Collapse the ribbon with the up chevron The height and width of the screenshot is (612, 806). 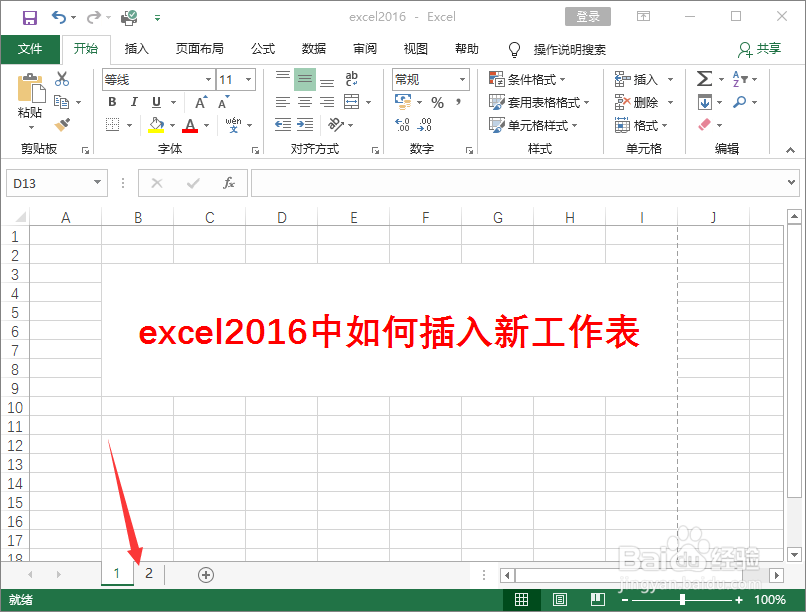tap(790, 150)
